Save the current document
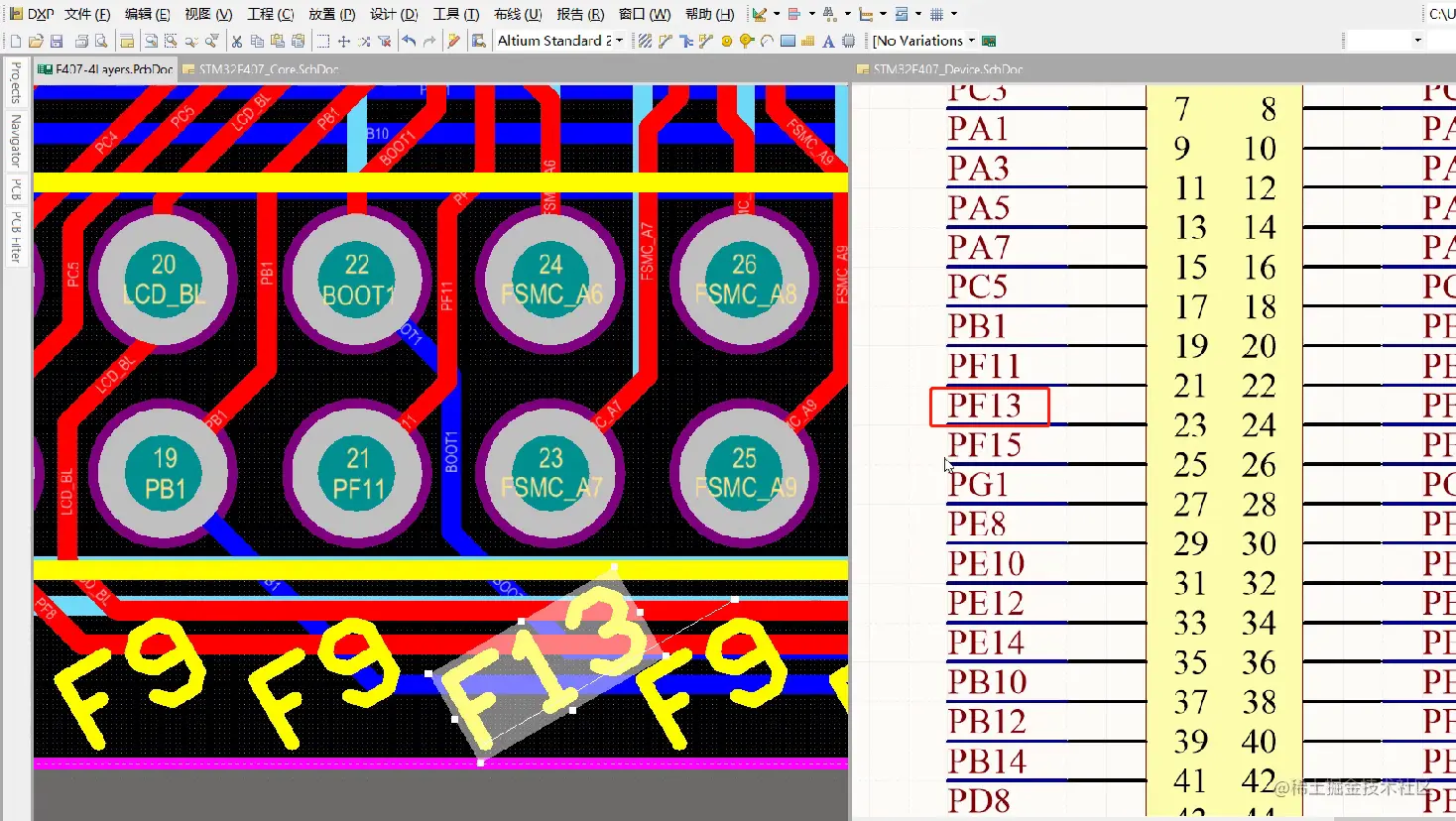The width and height of the screenshot is (1456, 821). (x=57, y=41)
